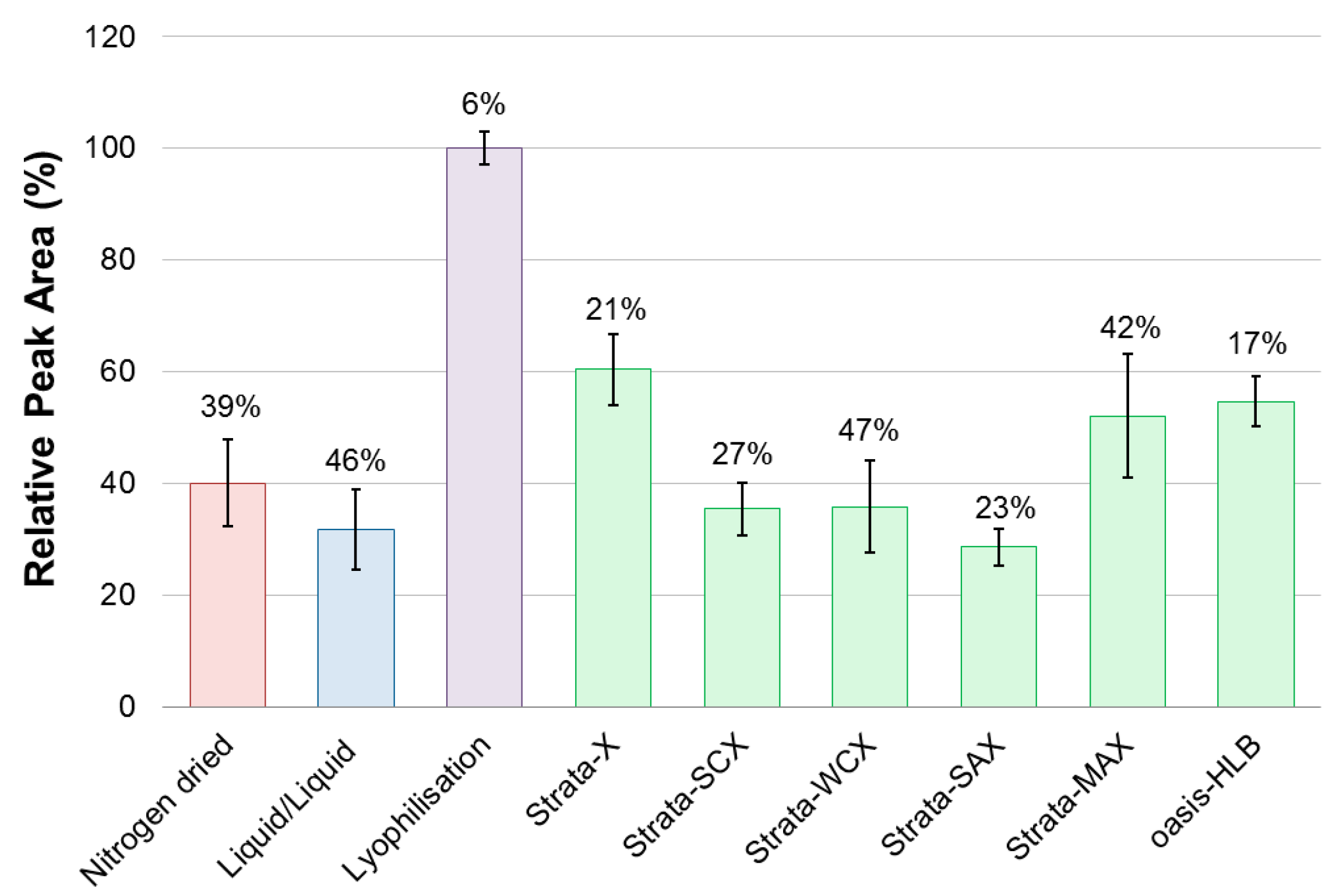
Task: Select the 17% data label above oasis-HLB
Action: point(1257,343)
